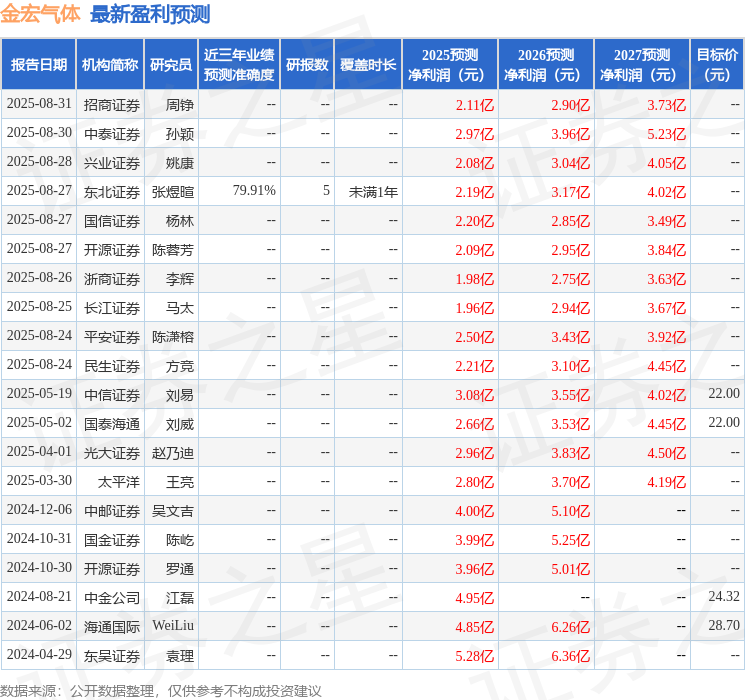Select 平安证券 institution cell
The height and width of the screenshot is (700, 745).
(112, 337)
